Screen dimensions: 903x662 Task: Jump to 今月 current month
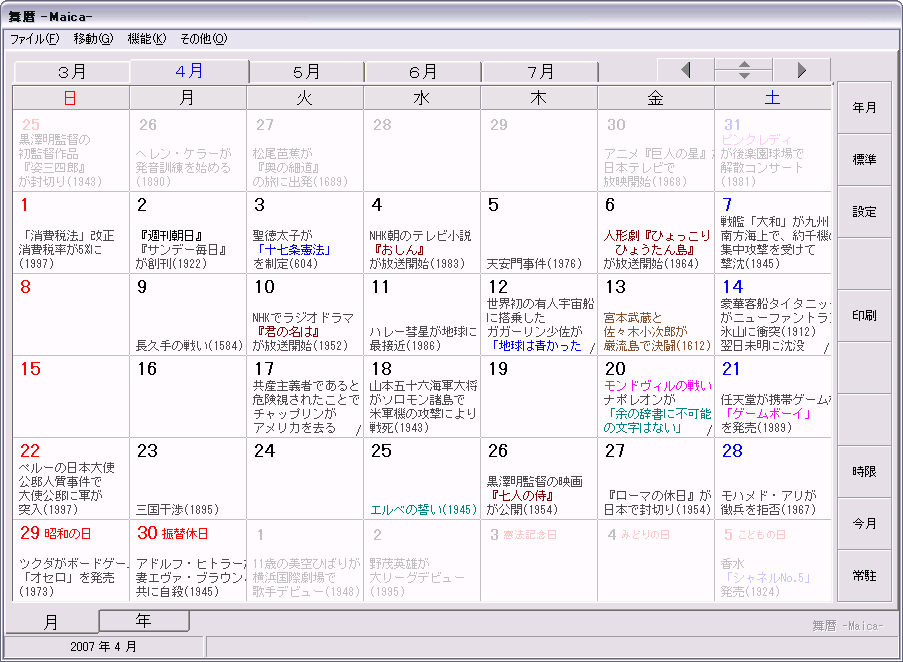point(864,523)
